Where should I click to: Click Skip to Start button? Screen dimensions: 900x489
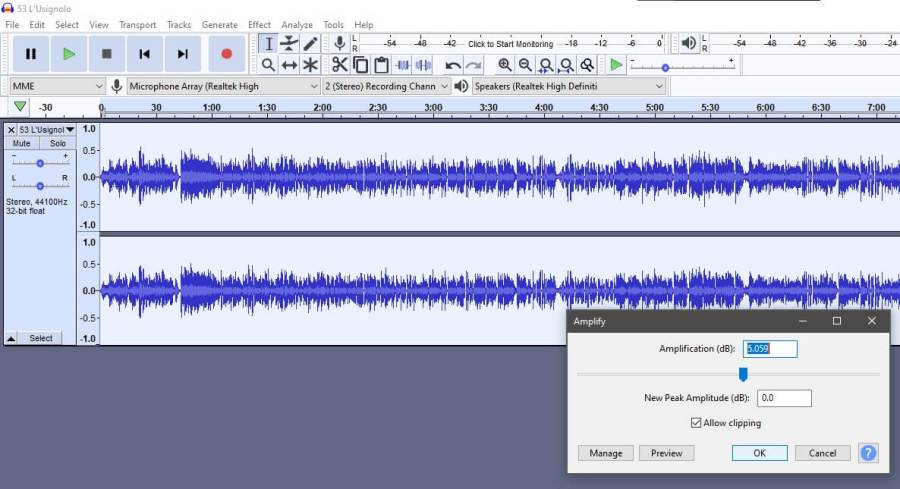coord(145,54)
